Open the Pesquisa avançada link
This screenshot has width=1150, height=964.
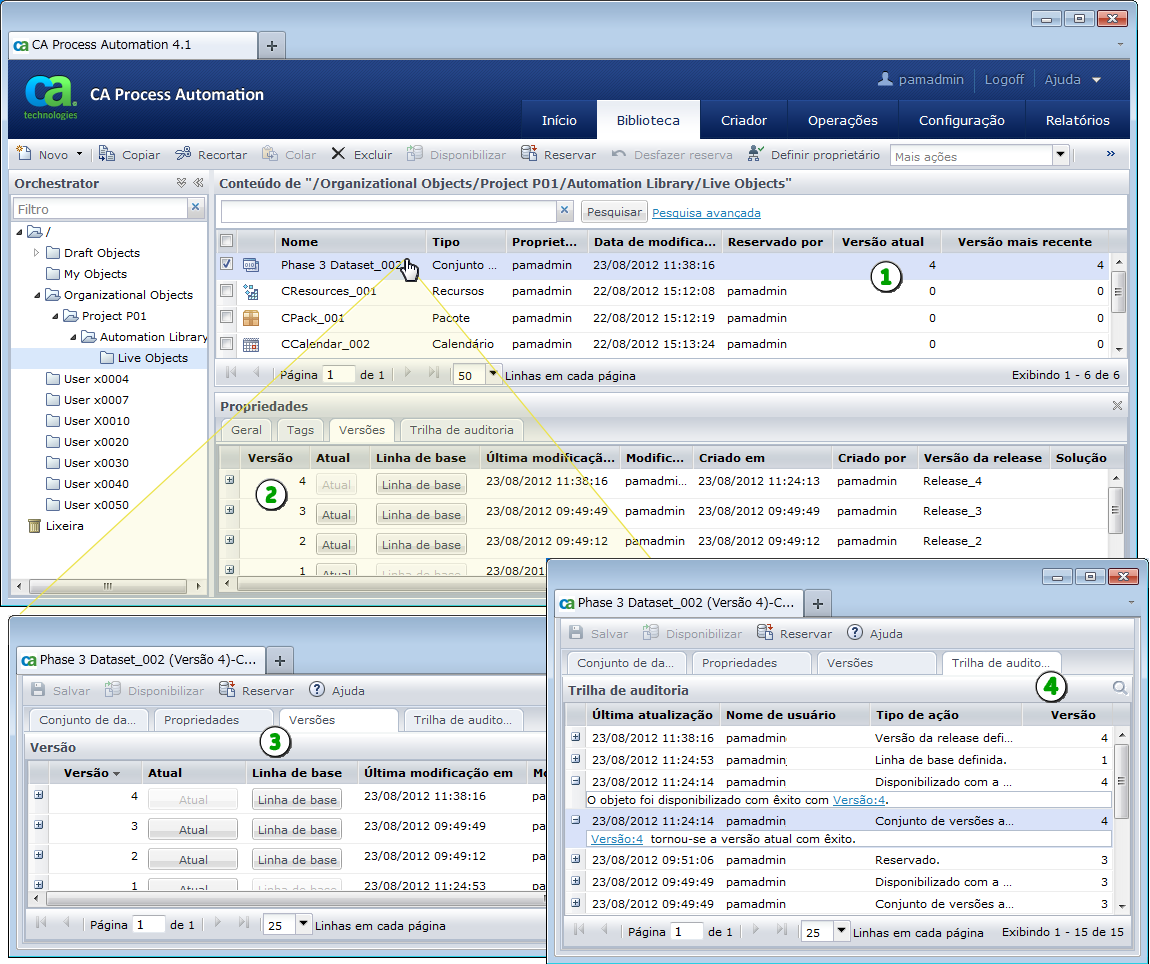[706, 213]
